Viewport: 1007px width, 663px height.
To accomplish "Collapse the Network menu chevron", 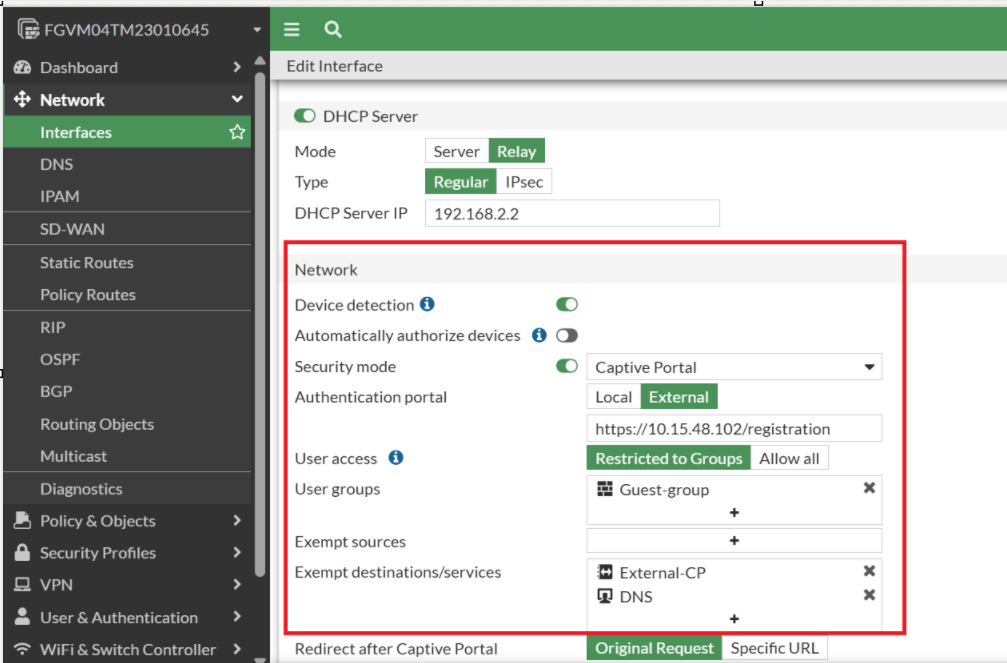I will 237,99.
